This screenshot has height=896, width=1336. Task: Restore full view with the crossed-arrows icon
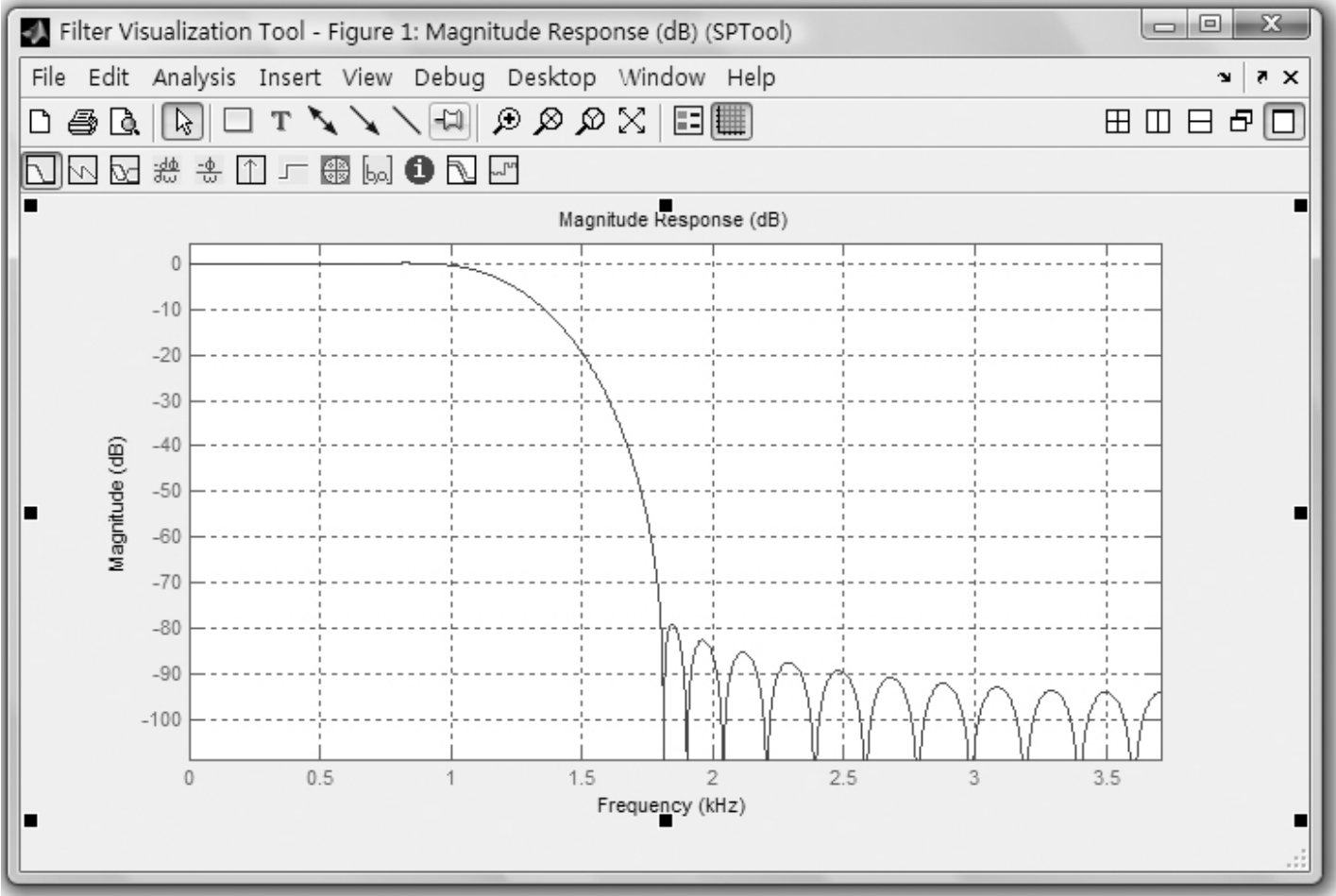click(x=632, y=121)
